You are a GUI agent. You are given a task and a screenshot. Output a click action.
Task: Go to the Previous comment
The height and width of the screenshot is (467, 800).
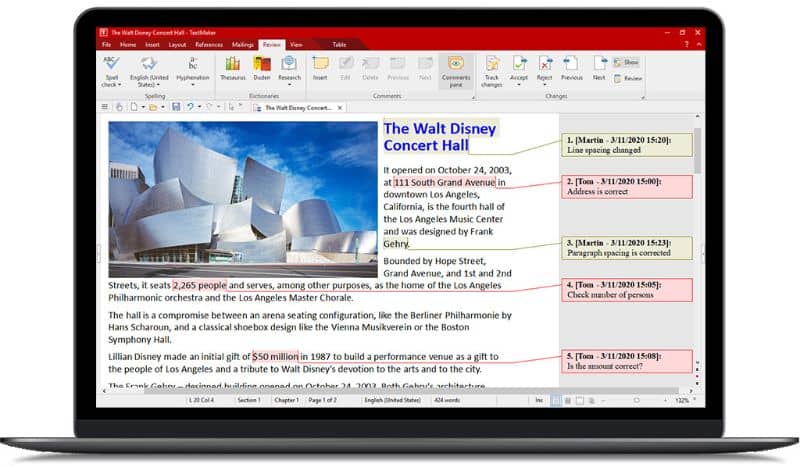pyautogui.click(x=398, y=69)
